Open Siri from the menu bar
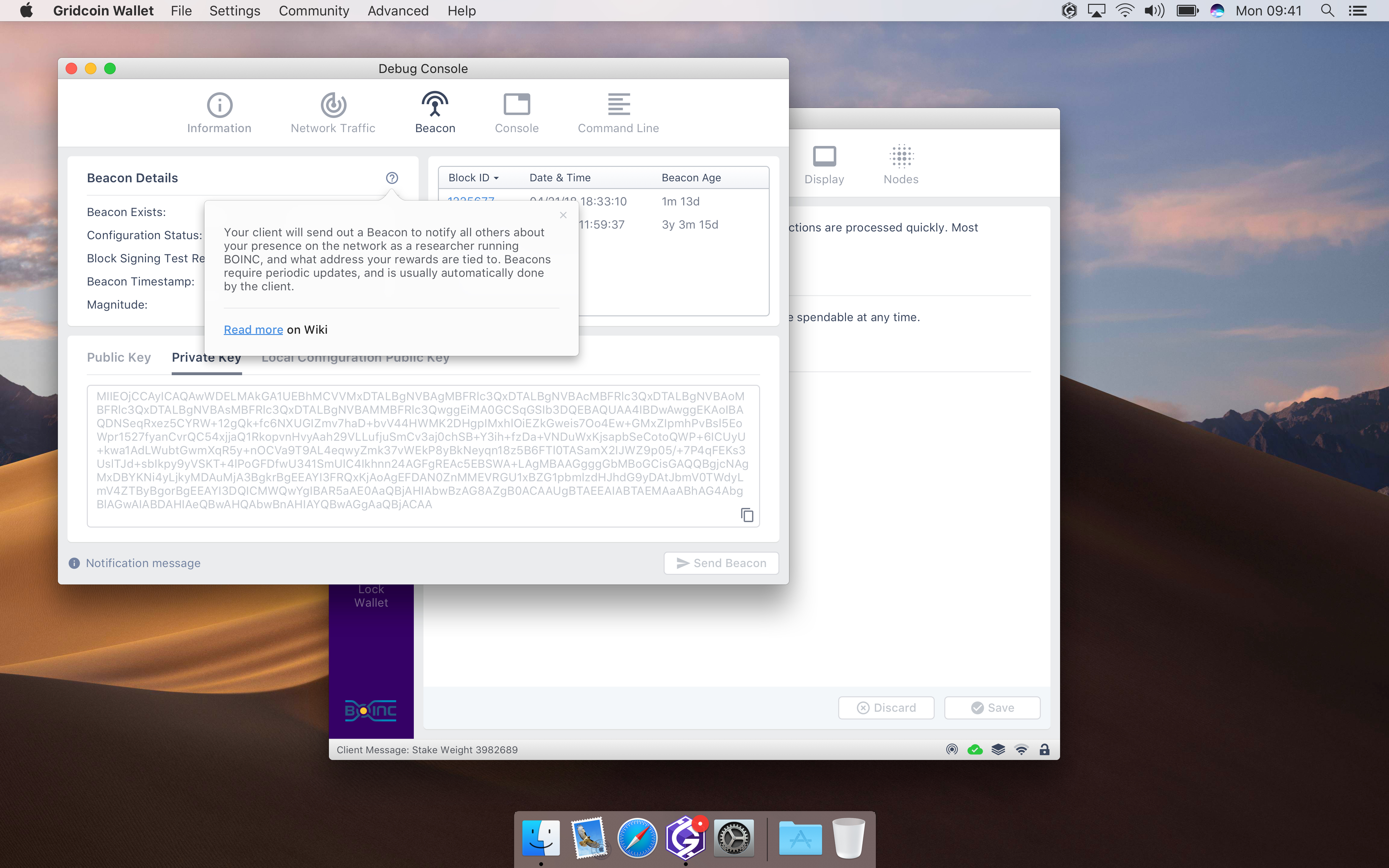This screenshot has width=1389, height=868. pyautogui.click(x=1217, y=11)
